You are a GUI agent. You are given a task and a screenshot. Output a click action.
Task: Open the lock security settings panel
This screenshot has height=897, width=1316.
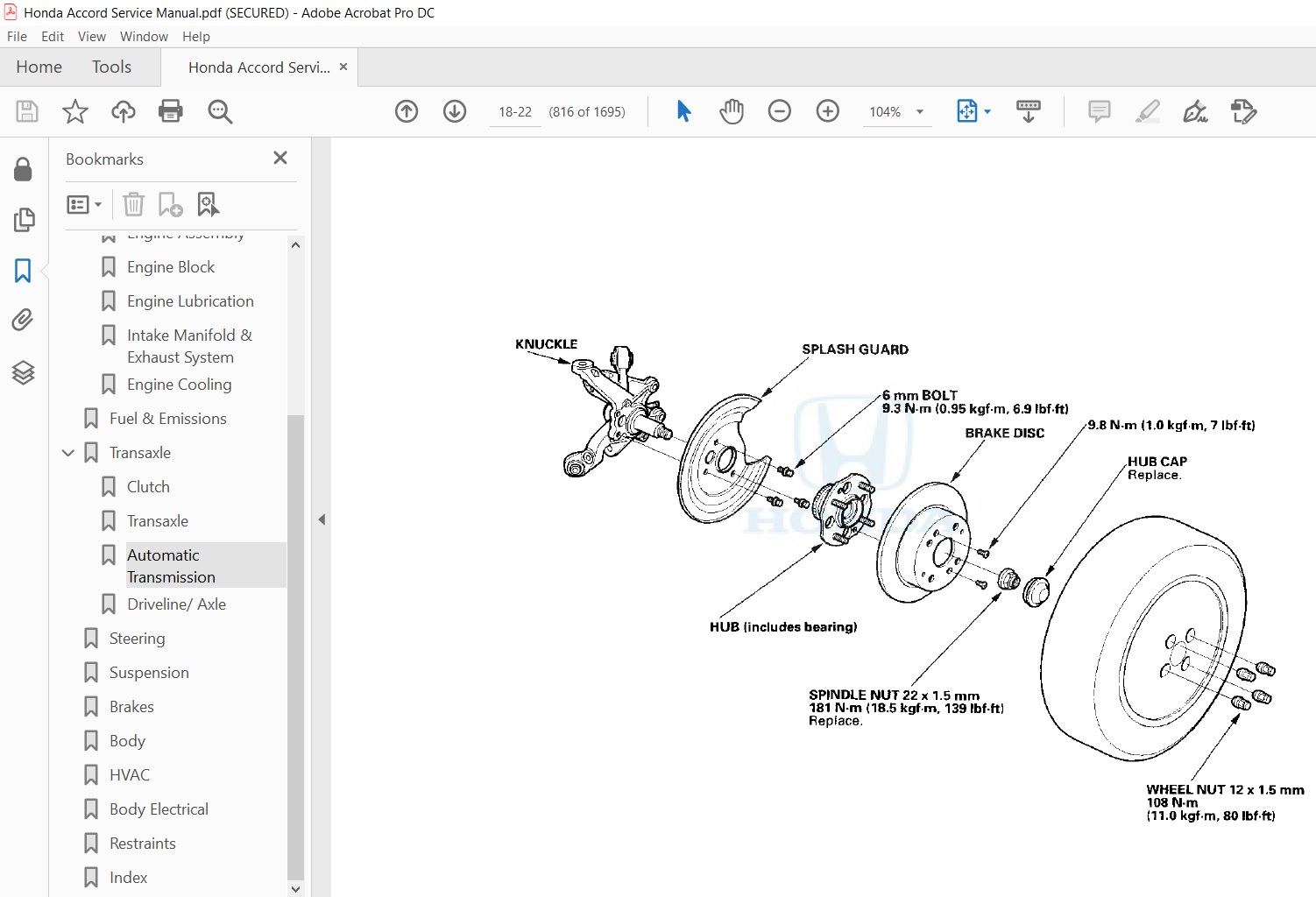point(24,169)
